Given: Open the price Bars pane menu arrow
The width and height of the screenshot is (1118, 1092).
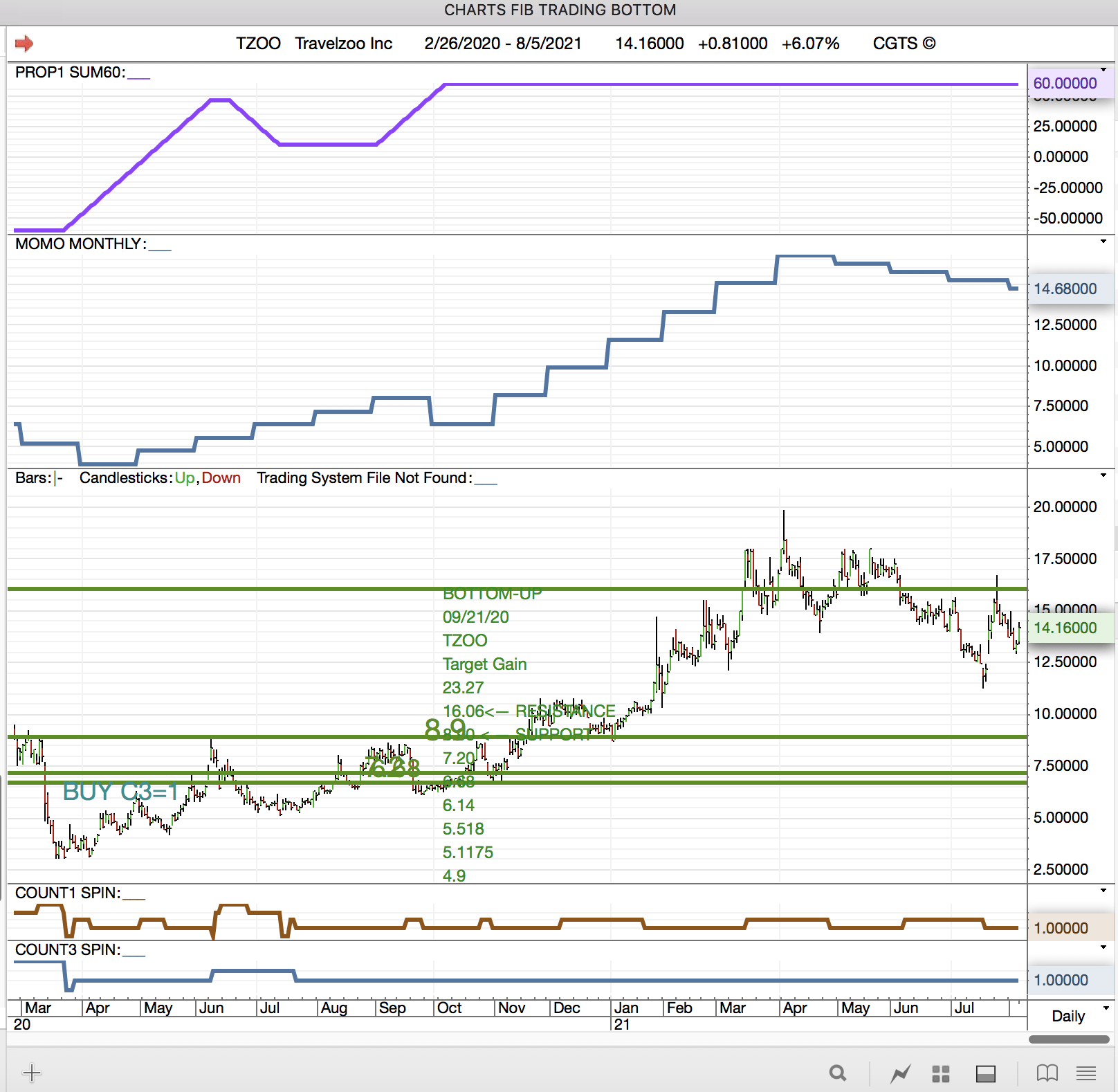Looking at the screenshot, I should [x=1103, y=475].
